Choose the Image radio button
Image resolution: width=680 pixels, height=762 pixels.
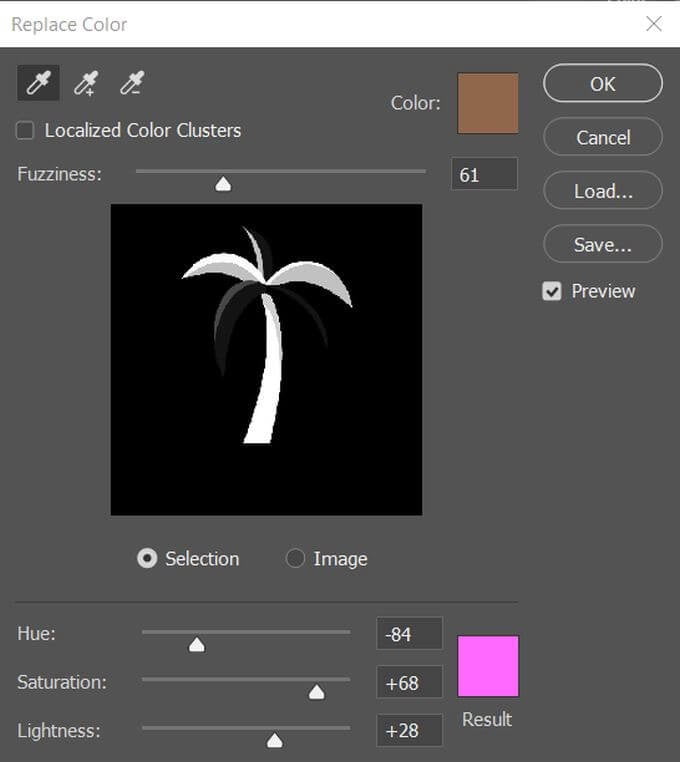295,558
